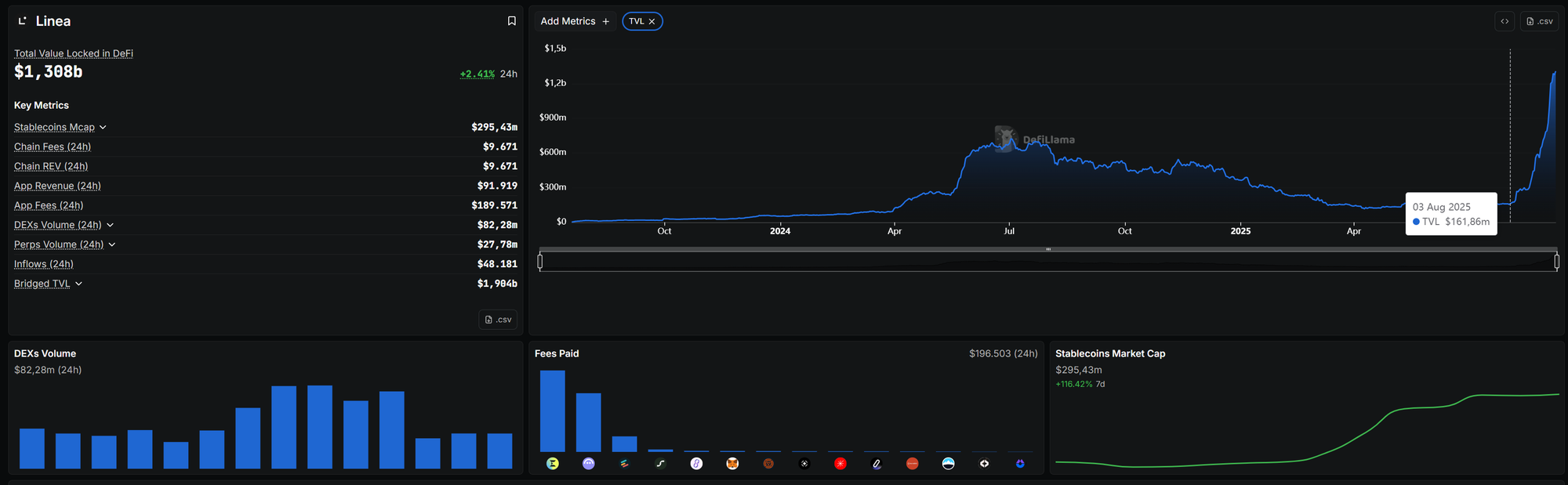
Task: Click Fees Paid panel title
Action: pyautogui.click(x=557, y=353)
